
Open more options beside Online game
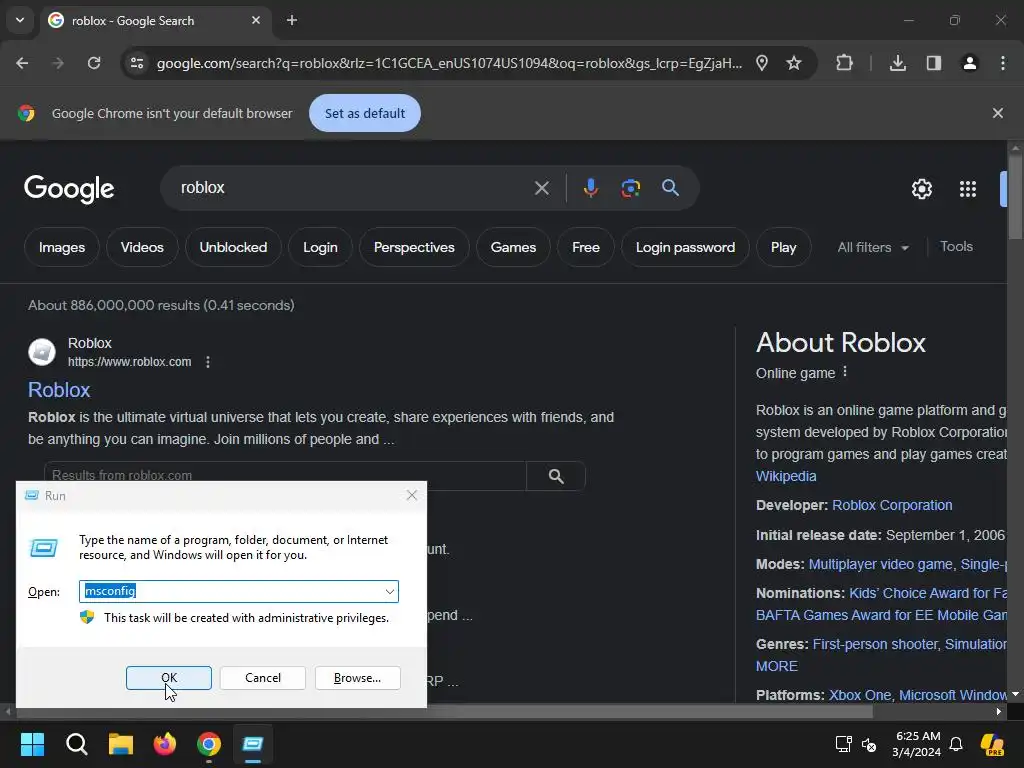click(845, 372)
